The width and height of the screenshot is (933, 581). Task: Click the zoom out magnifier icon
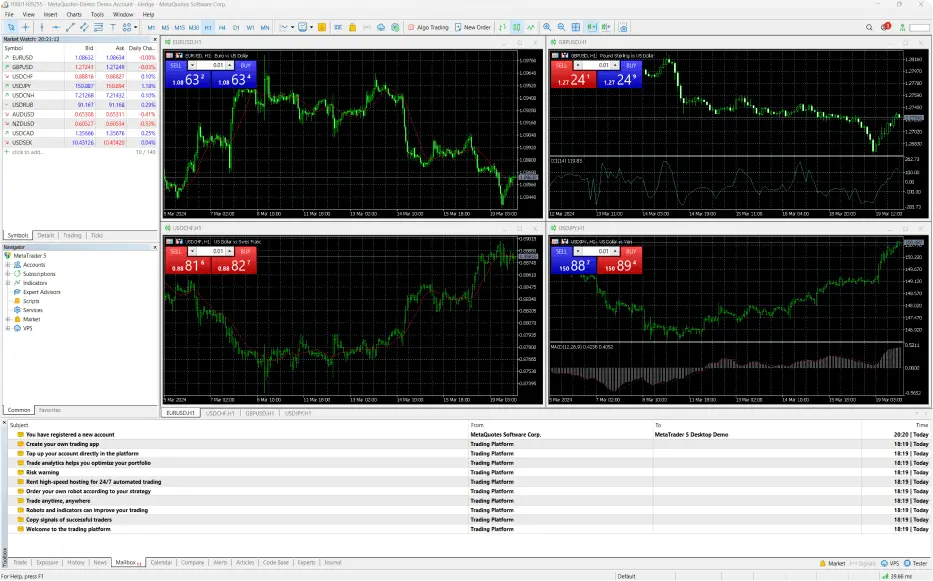coord(560,27)
